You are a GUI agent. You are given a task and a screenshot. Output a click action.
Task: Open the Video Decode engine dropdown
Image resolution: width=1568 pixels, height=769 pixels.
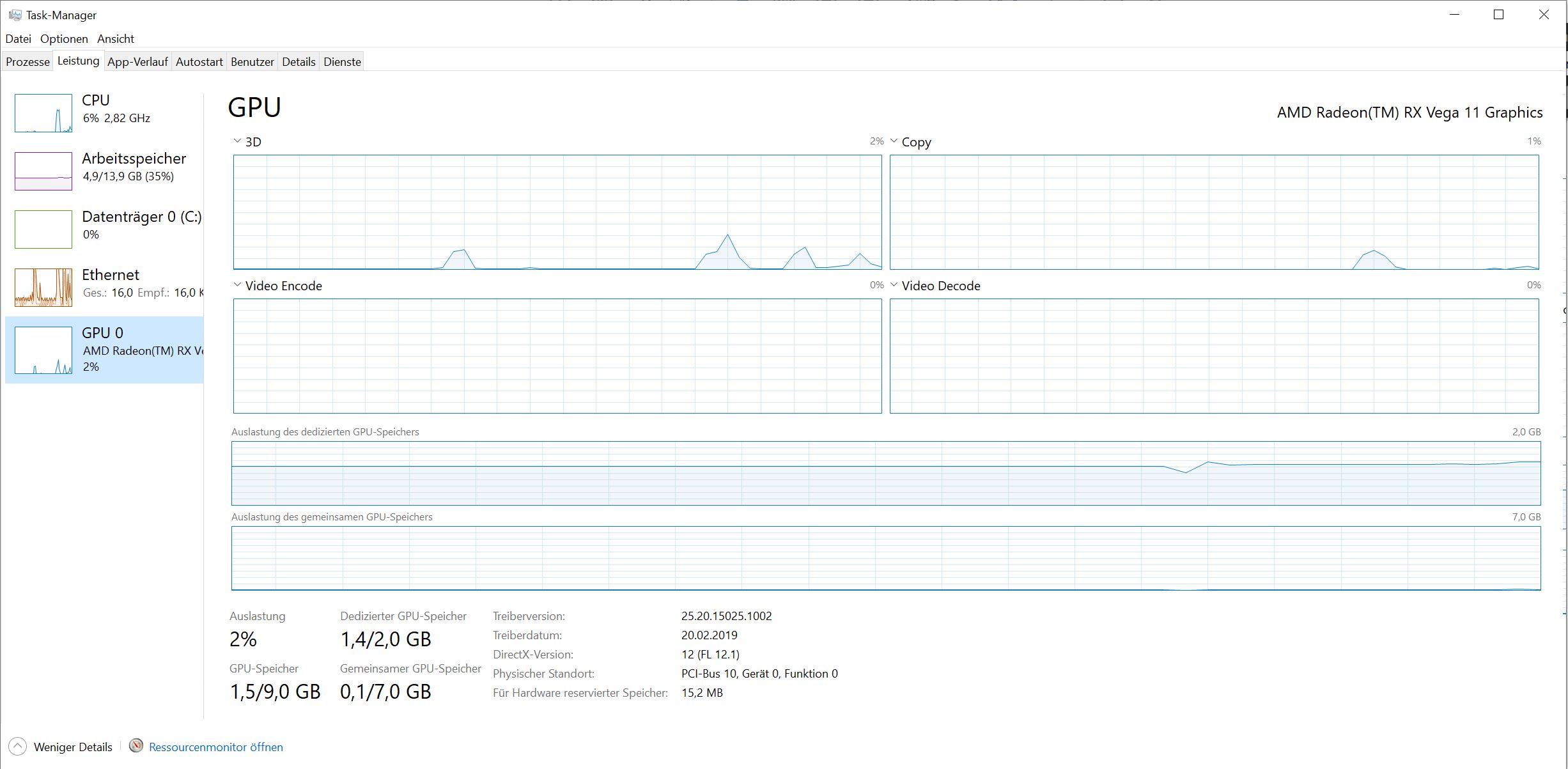pos(894,285)
